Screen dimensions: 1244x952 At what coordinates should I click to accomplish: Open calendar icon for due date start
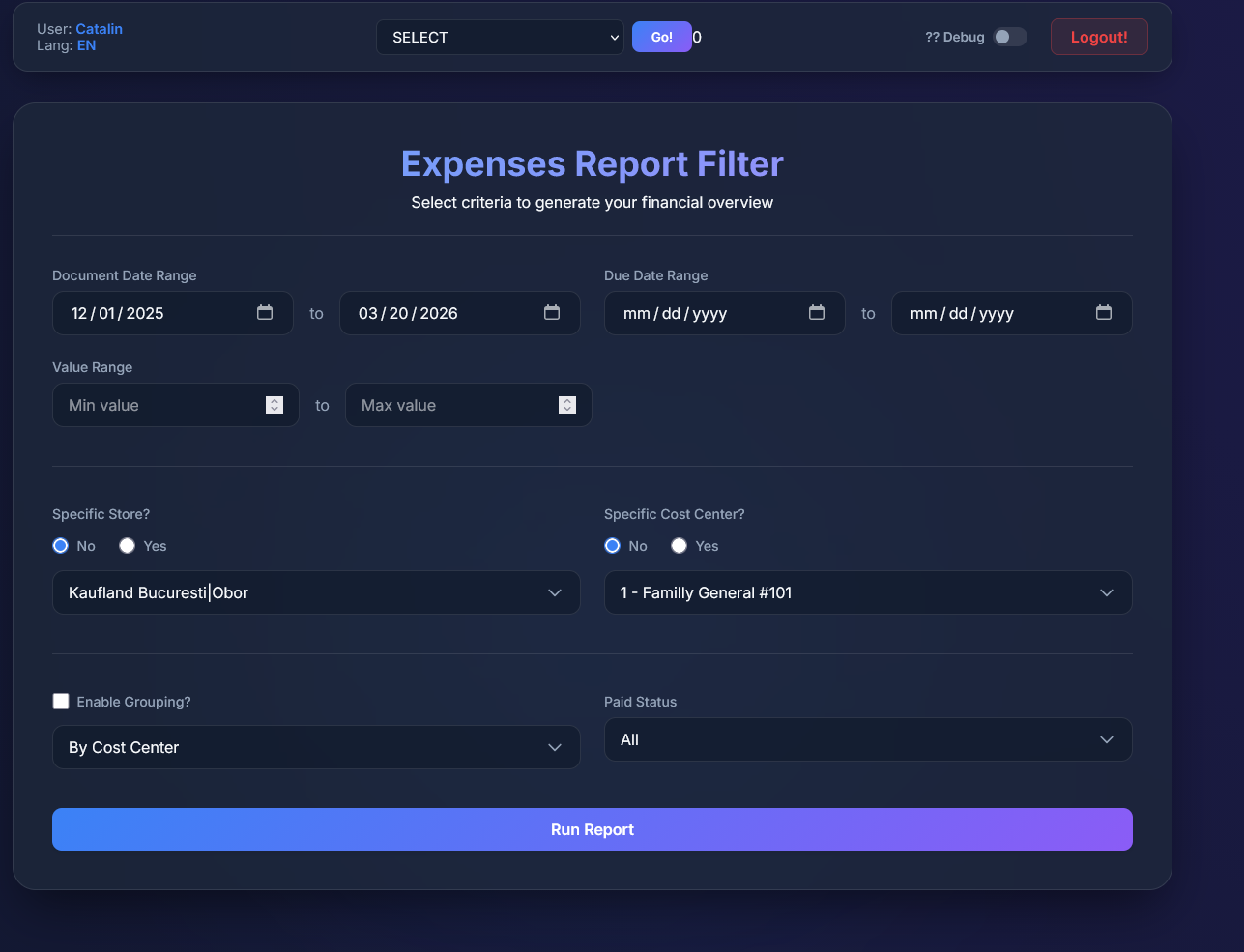click(x=817, y=313)
